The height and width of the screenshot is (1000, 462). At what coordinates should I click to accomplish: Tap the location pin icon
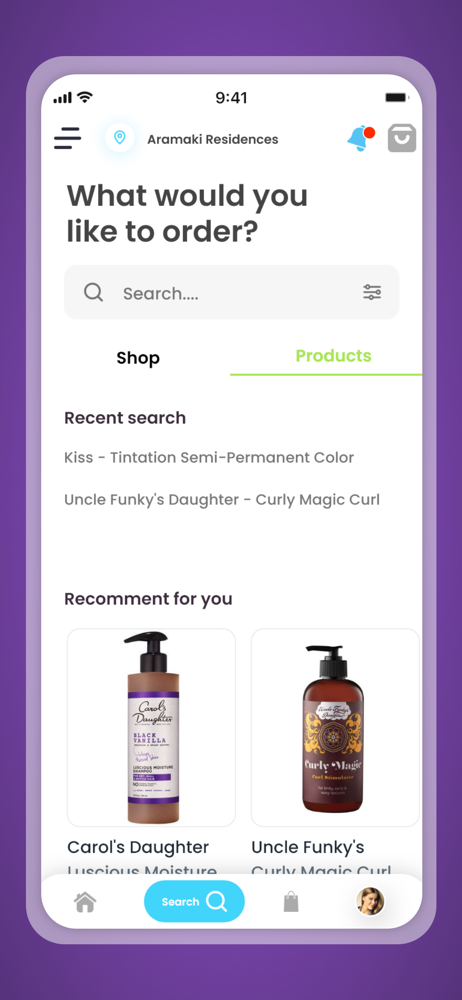coord(119,138)
